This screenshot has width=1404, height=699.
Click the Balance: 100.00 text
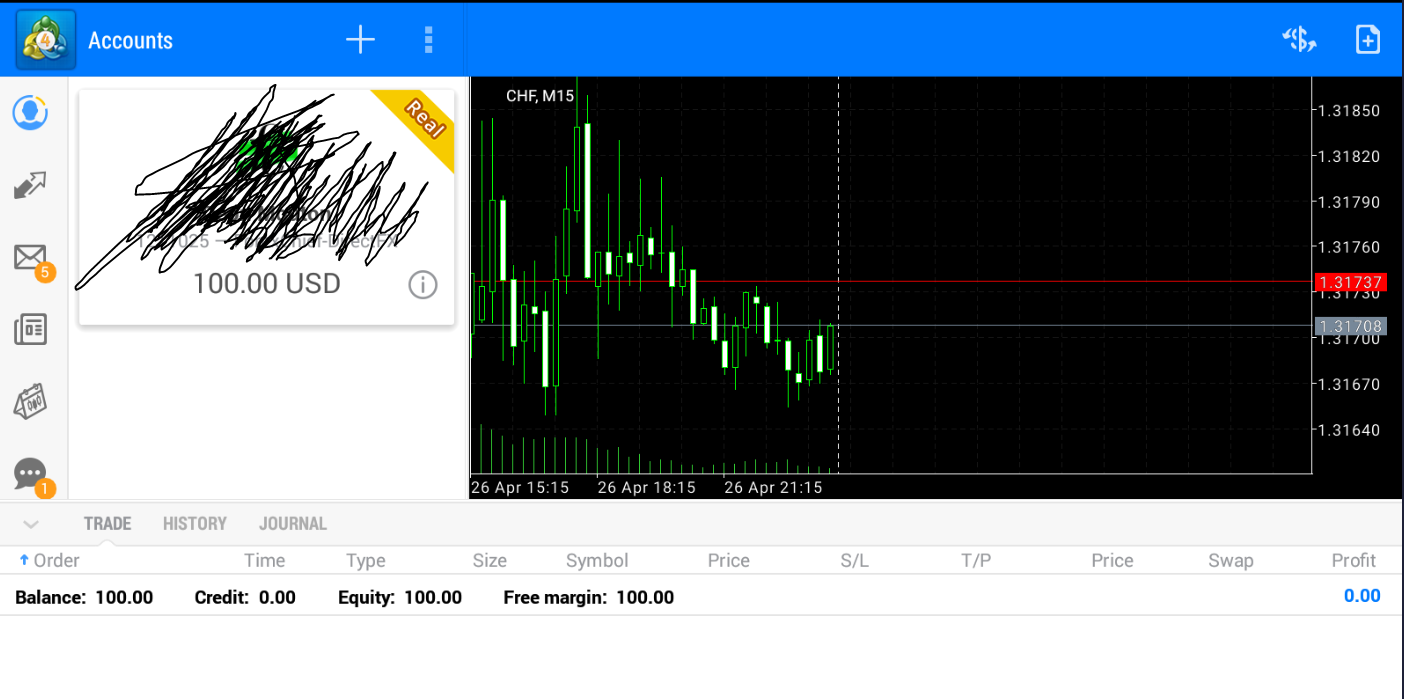tap(84, 597)
